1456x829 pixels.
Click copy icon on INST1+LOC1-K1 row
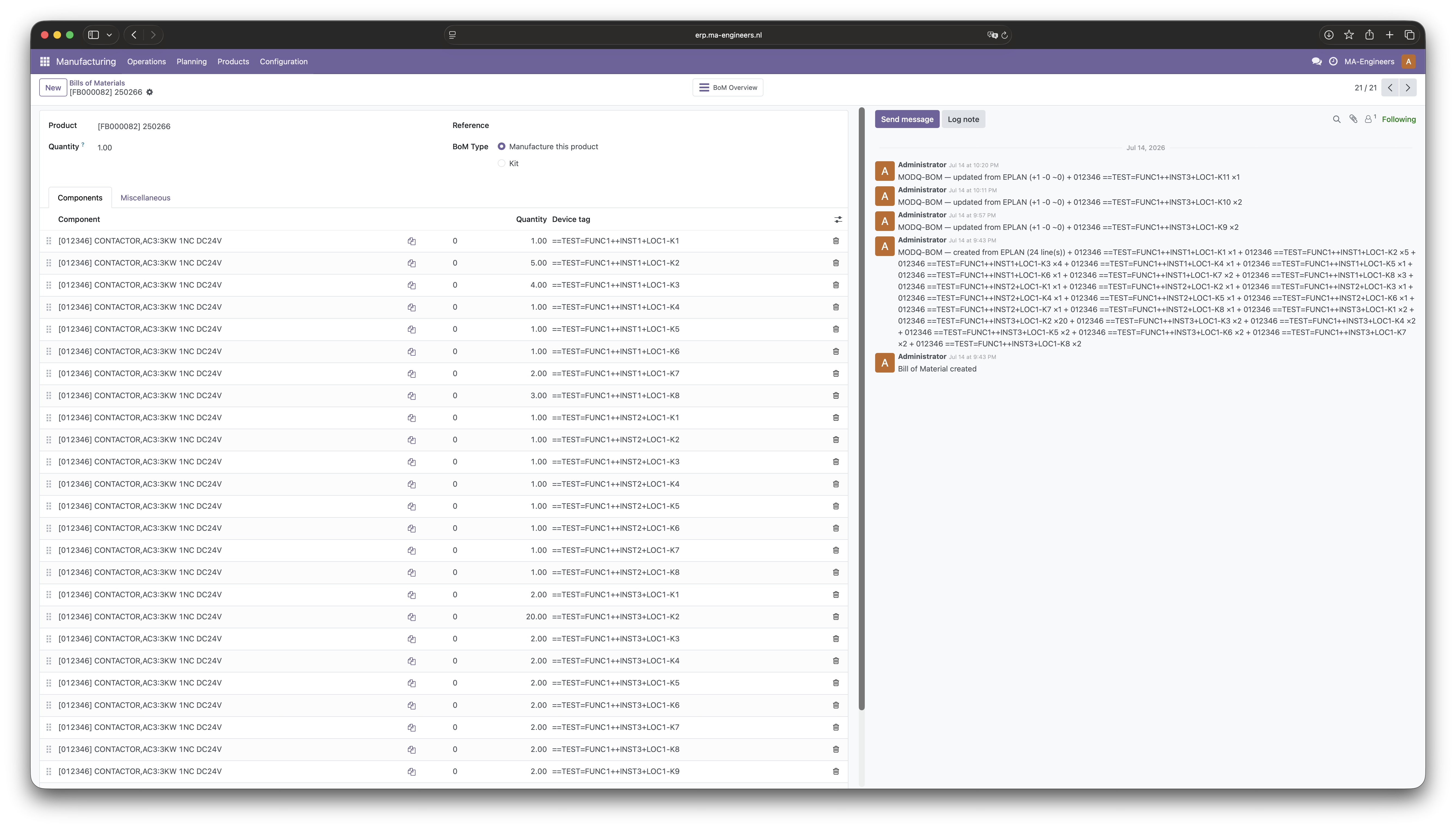pos(411,241)
